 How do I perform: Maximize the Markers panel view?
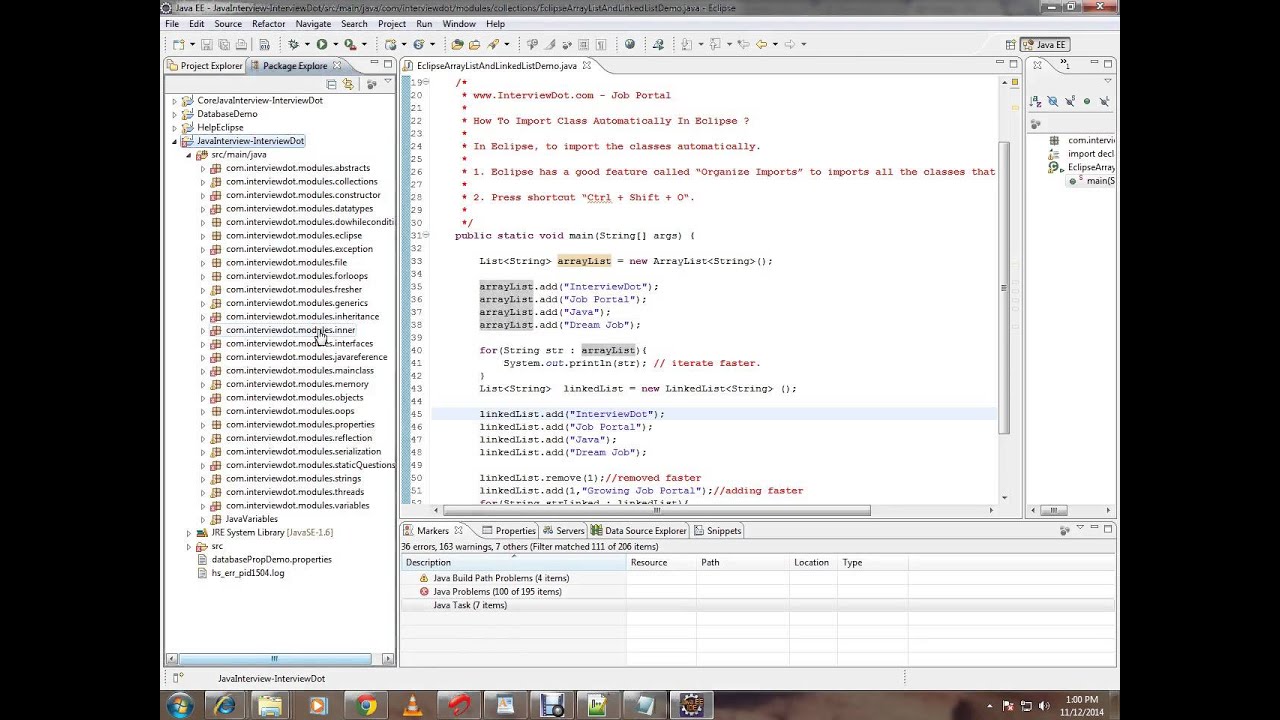[1108, 530]
